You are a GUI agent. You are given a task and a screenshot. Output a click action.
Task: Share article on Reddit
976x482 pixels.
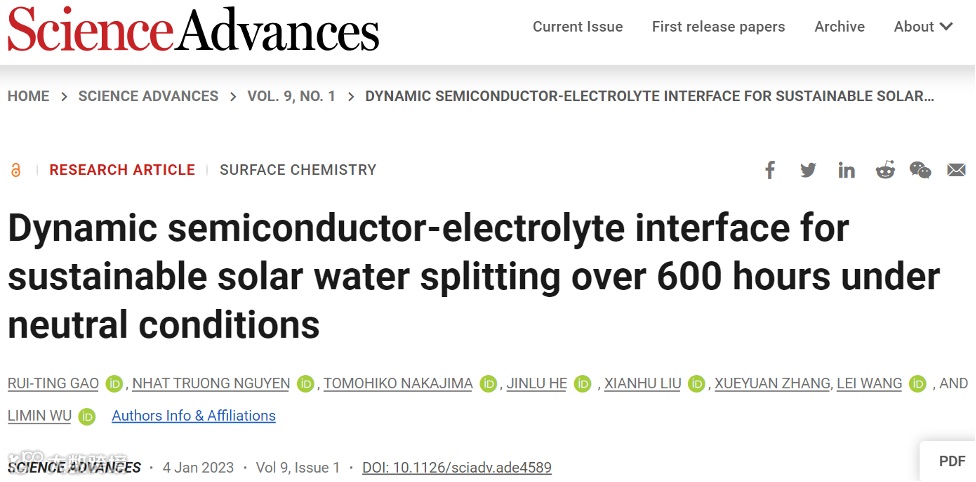coord(885,170)
